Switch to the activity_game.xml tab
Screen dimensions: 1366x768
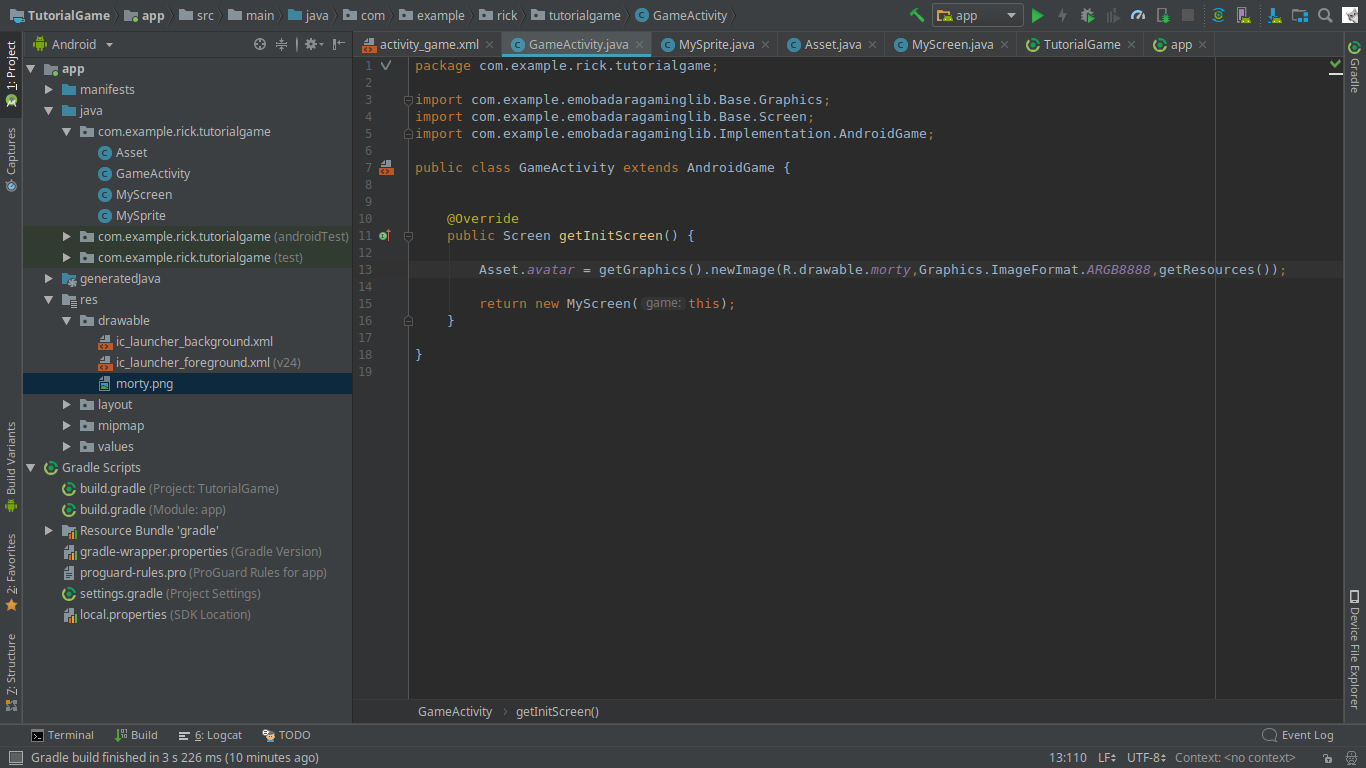428,45
